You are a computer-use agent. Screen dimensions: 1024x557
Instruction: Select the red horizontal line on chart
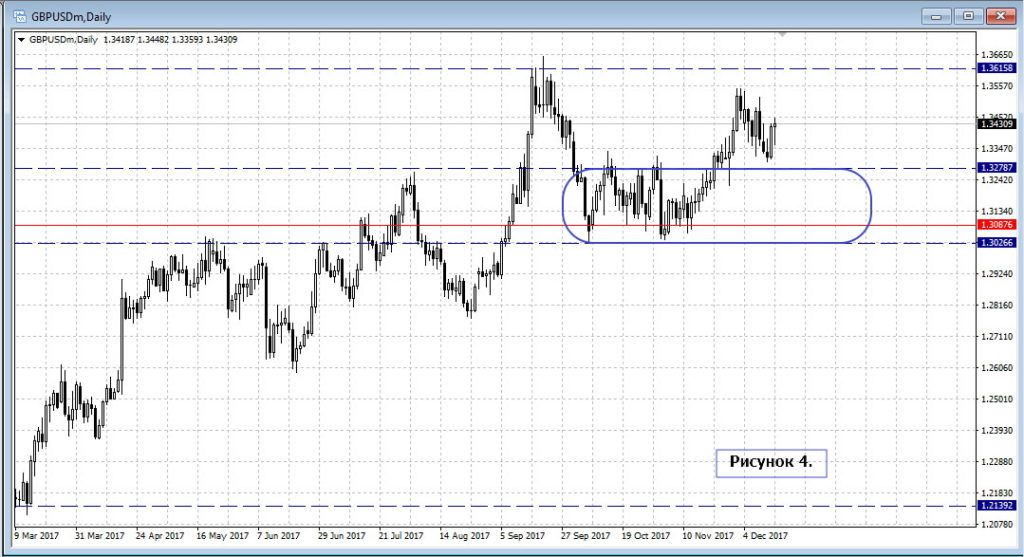[x=300, y=225]
